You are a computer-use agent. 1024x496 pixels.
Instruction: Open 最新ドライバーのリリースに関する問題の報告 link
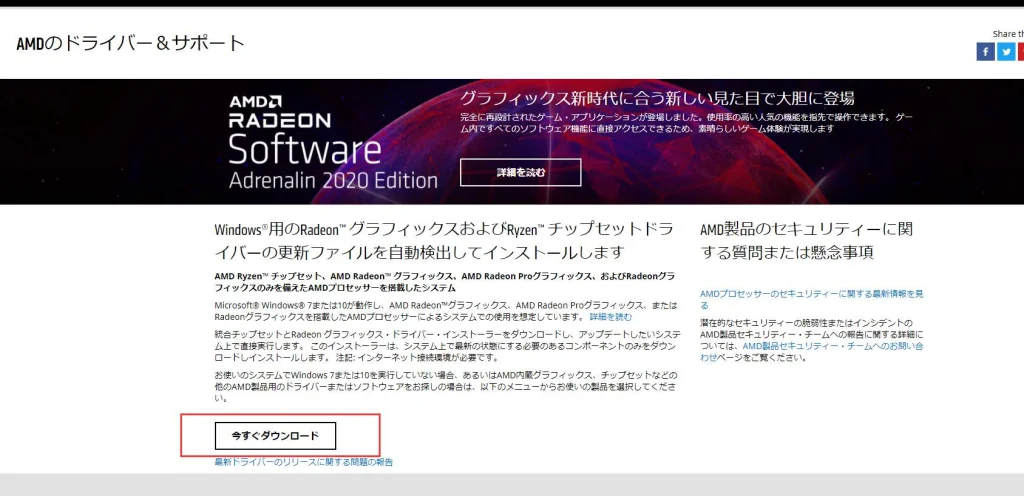[304, 462]
